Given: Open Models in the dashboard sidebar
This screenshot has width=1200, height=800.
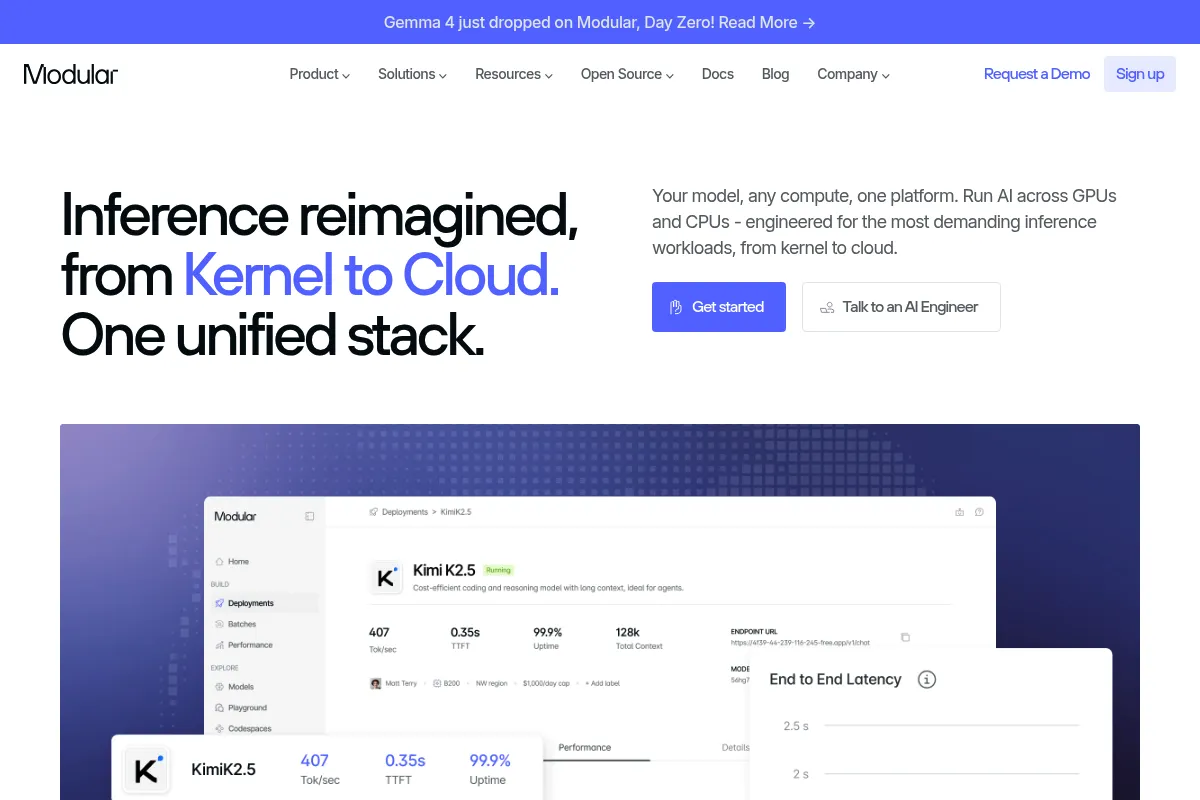Looking at the screenshot, I should point(235,687).
